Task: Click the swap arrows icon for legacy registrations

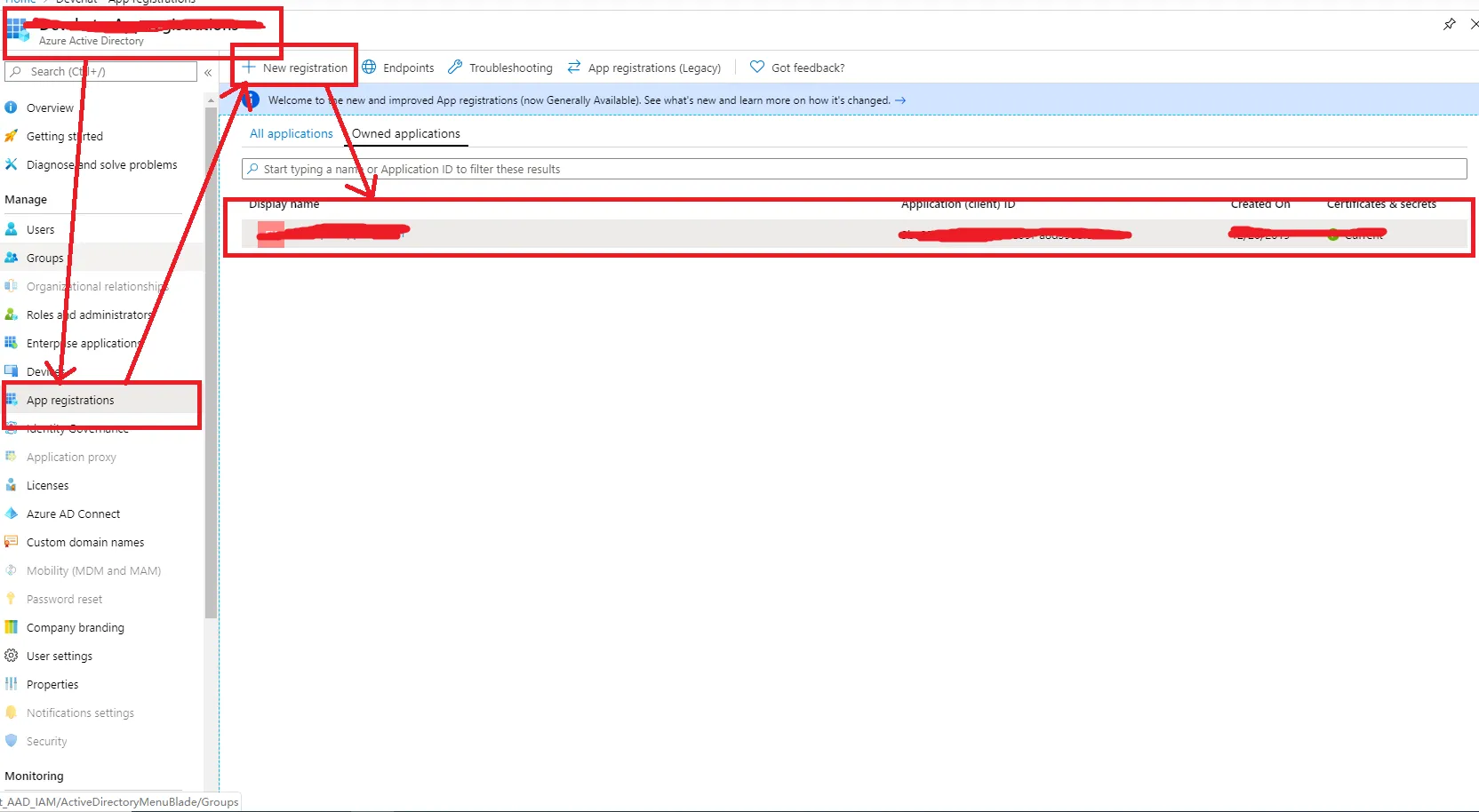Action: click(x=574, y=68)
